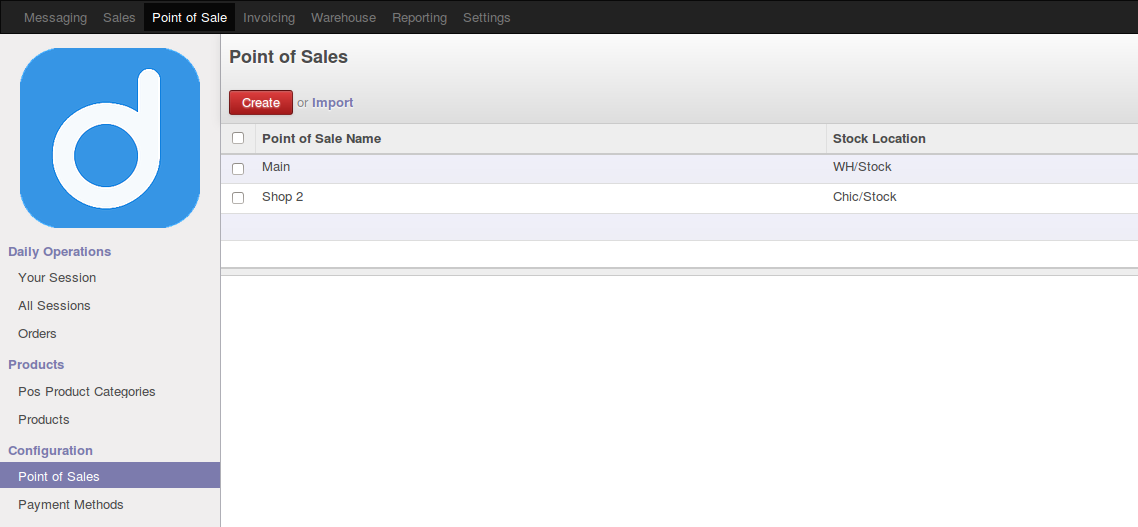Click the Point of Sales page title
Image resolution: width=1138 pixels, height=527 pixels.
point(288,57)
